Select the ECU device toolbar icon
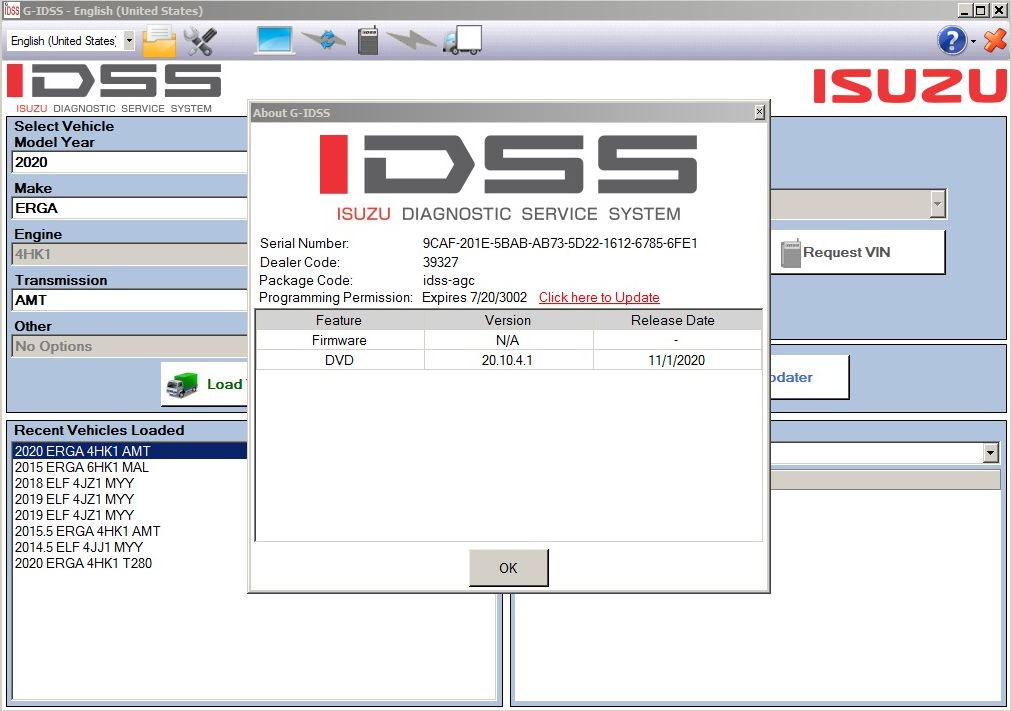The image size is (1012, 711). (366, 40)
